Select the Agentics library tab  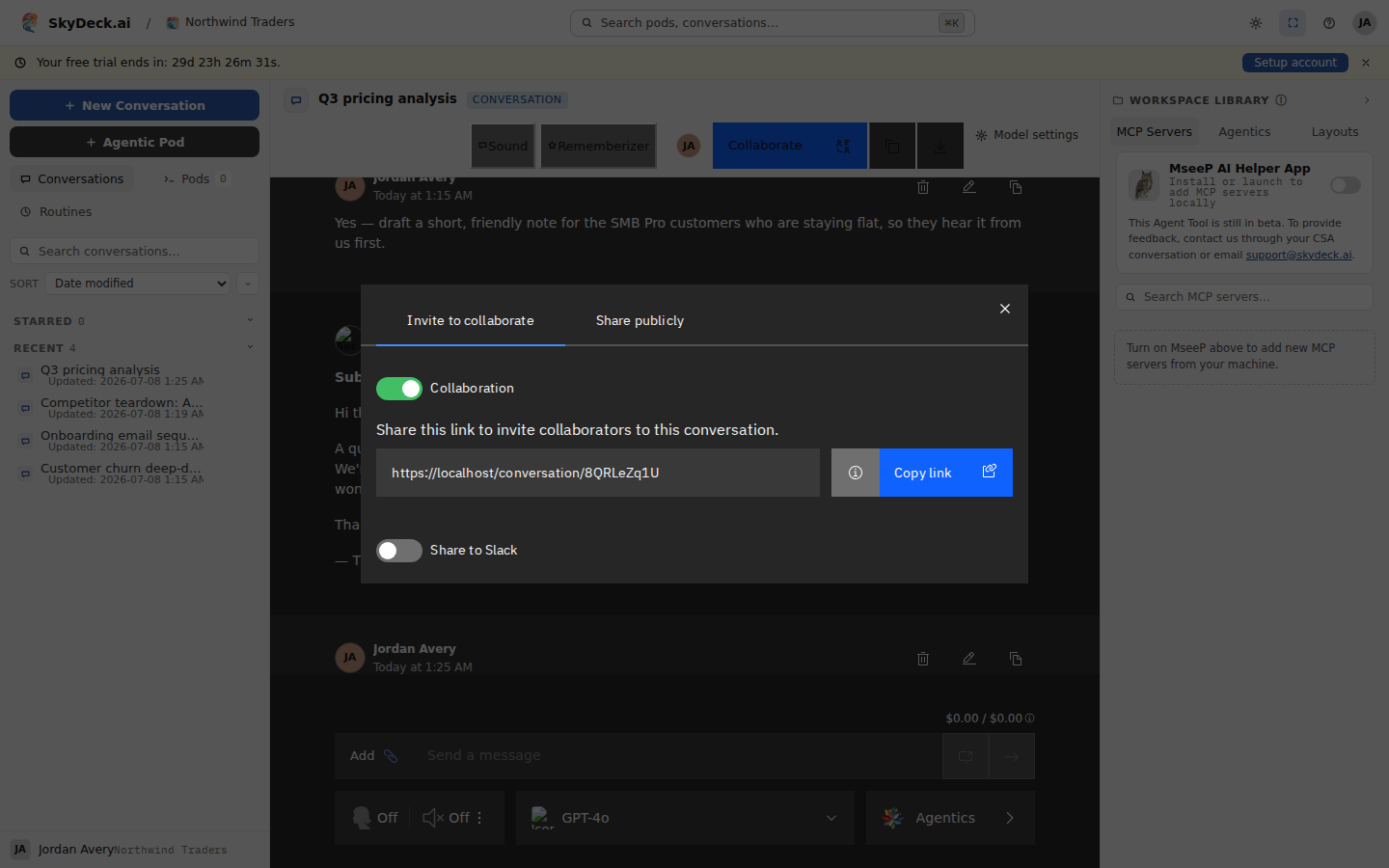pyautogui.click(x=1244, y=132)
